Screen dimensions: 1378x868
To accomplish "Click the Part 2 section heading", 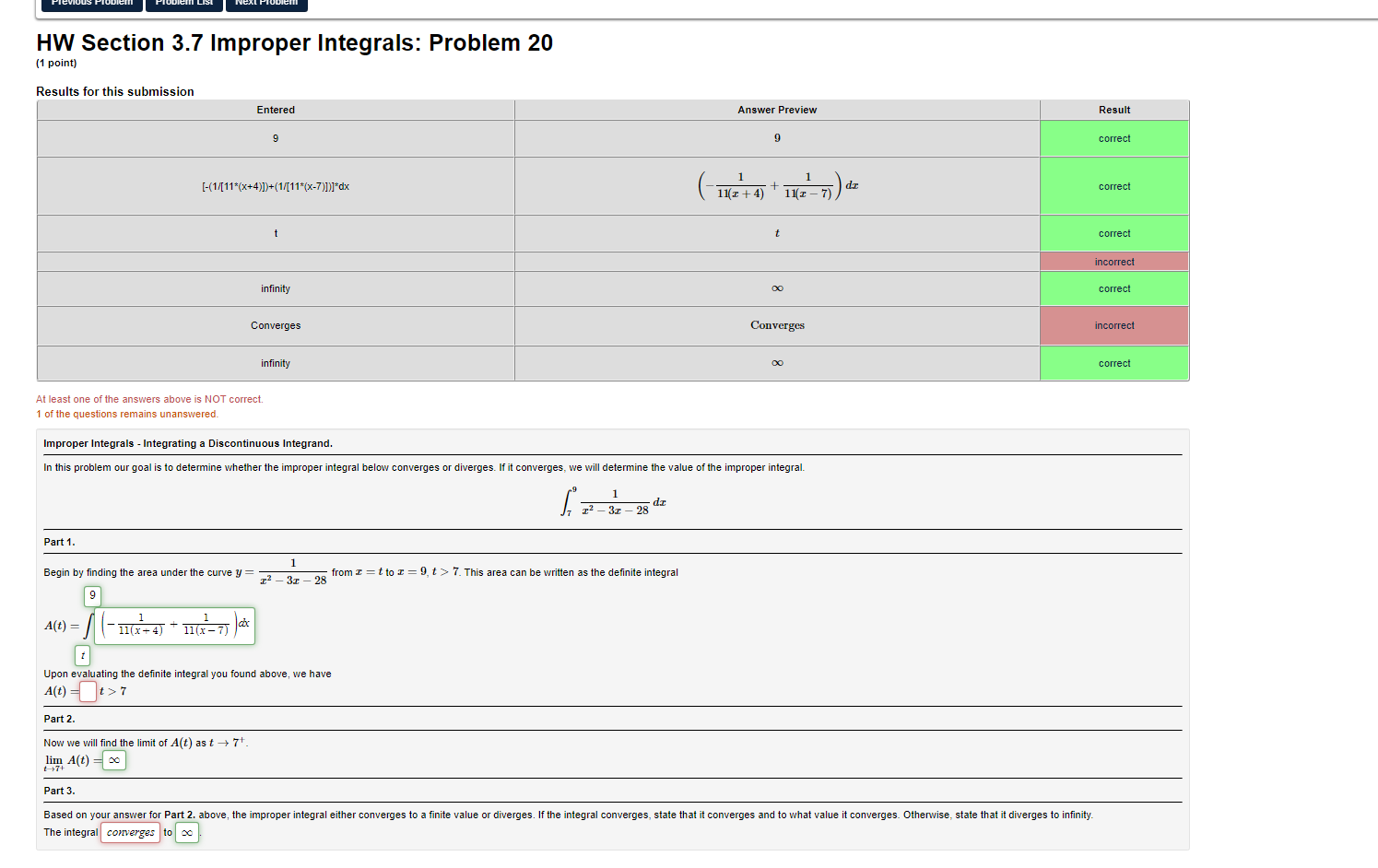I will [60, 718].
